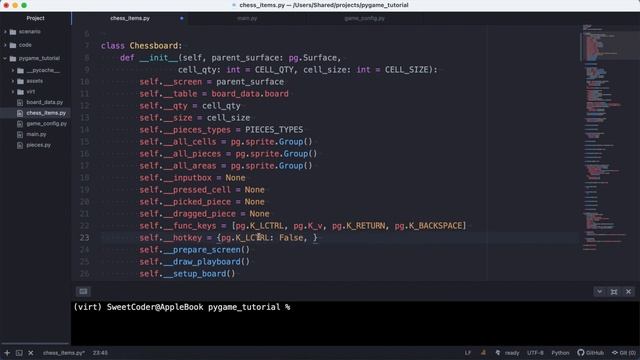Click 'CELL_SIZE' default value in code
Image resolution: width=640 pixels, height=360 pixels.
click(407, 70)
